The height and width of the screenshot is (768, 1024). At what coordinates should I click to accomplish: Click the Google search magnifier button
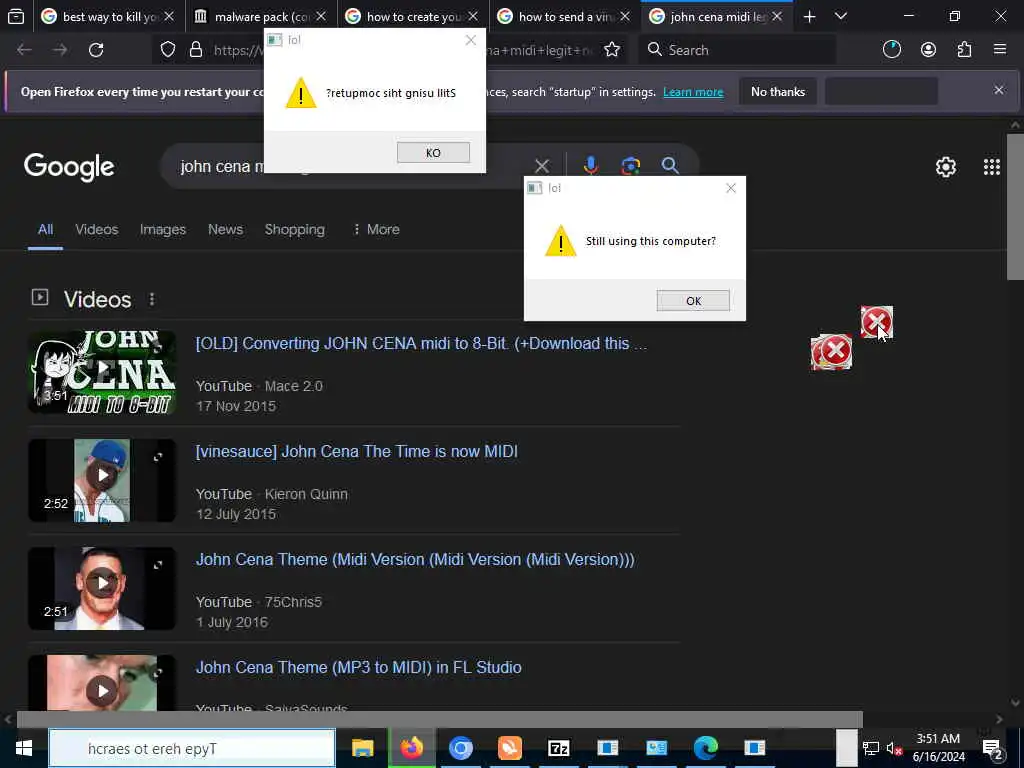click(670, 166)
